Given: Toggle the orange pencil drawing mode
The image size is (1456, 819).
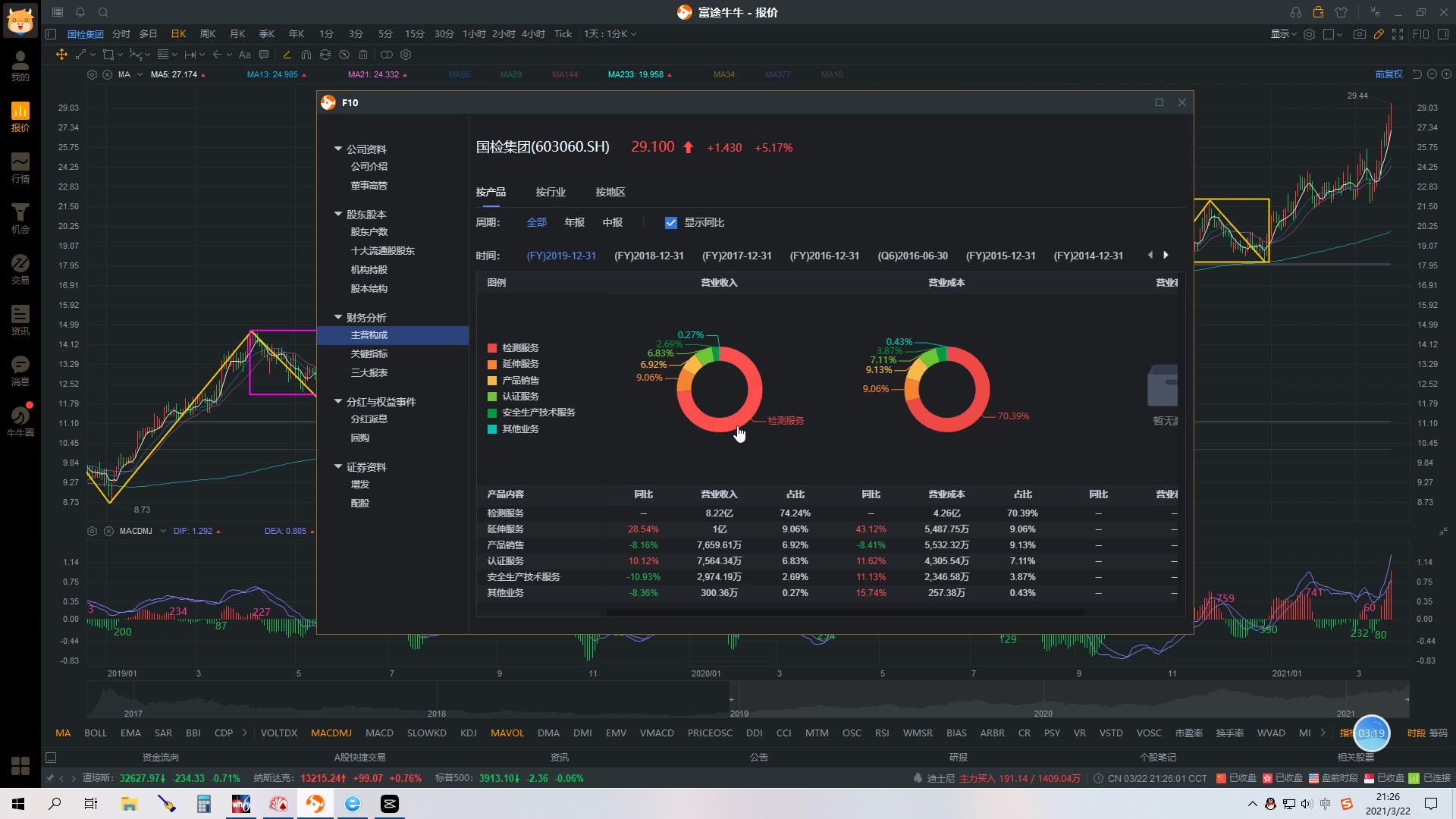Looking at the screenshot, I should 1379,34.
